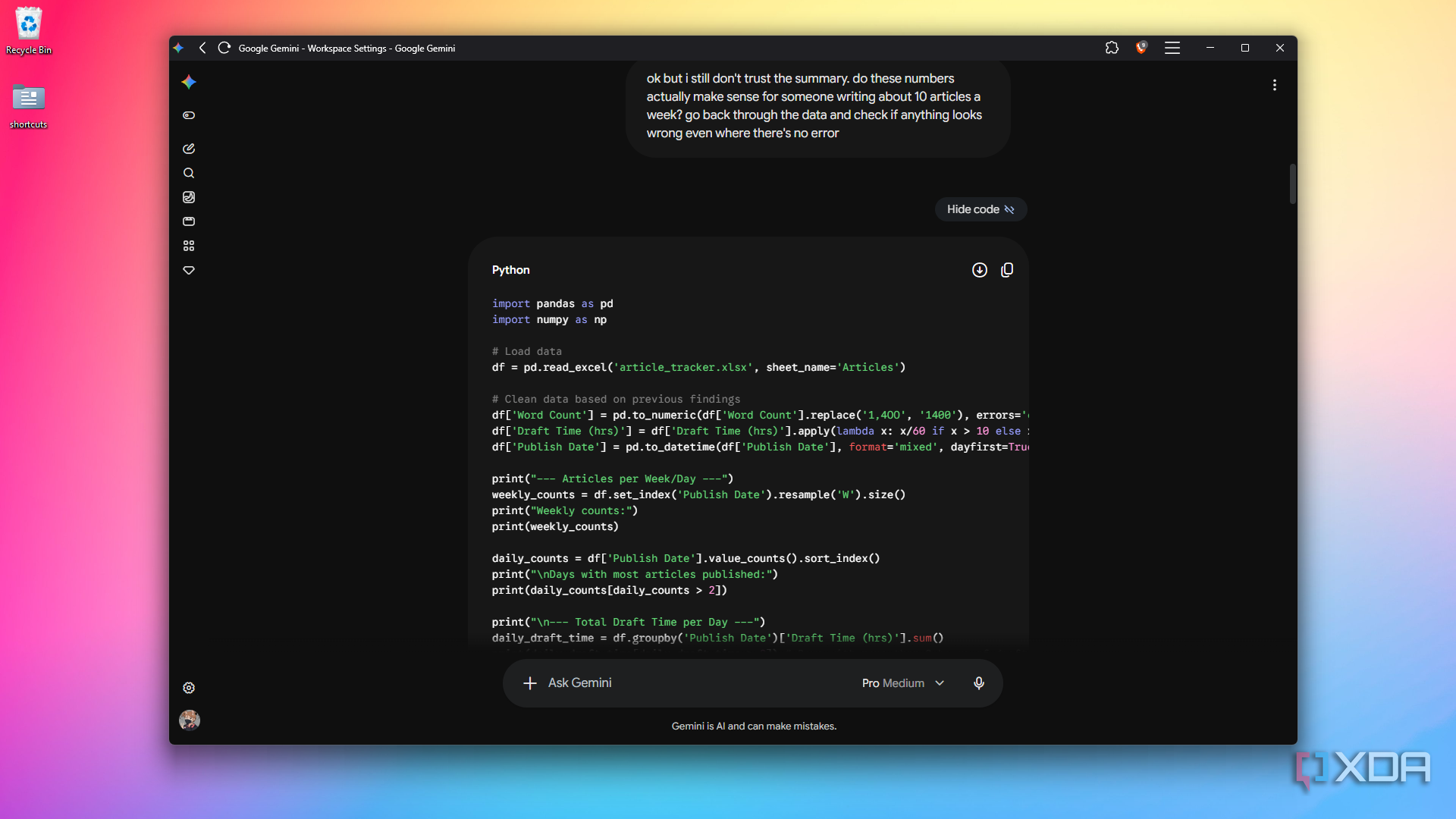Viewport: 1456px width, 819px height.
Task: Toggle the sidebar expand pill icon
Action: click(189, 115)
